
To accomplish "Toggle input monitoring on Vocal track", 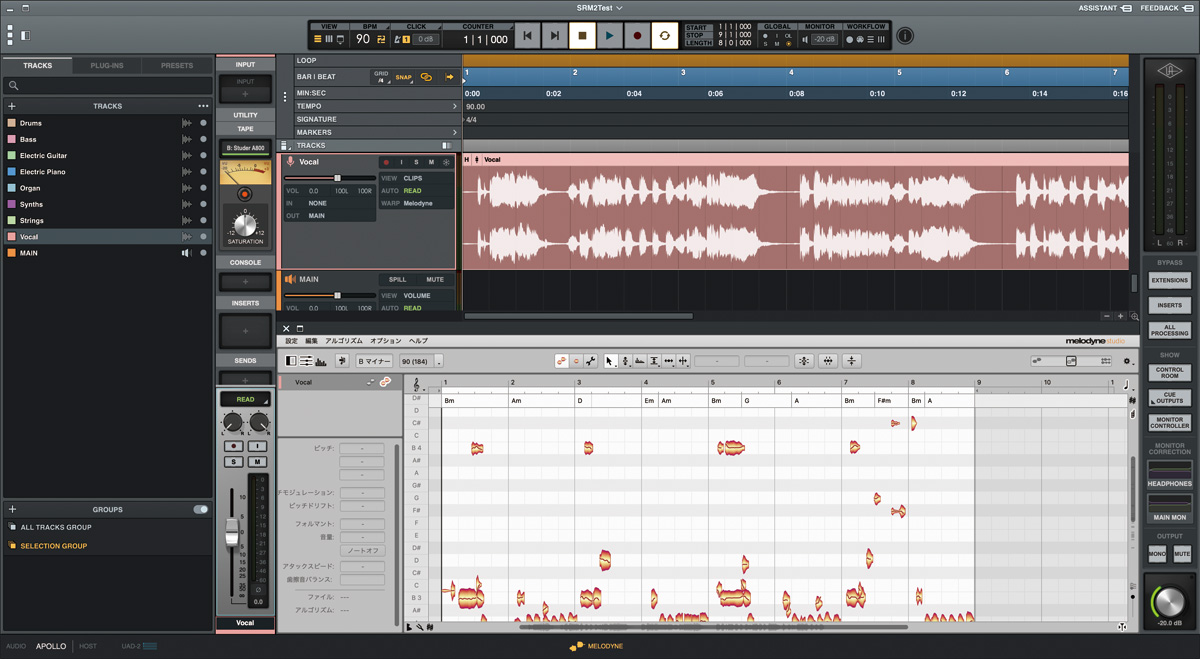I will 402,162.
